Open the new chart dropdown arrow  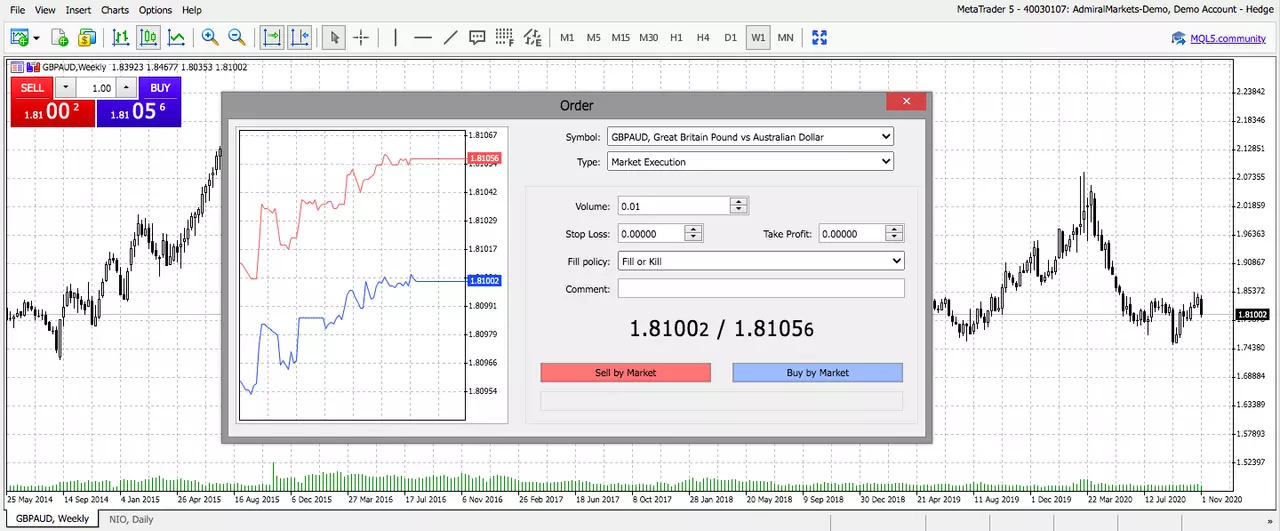[37, 38]
